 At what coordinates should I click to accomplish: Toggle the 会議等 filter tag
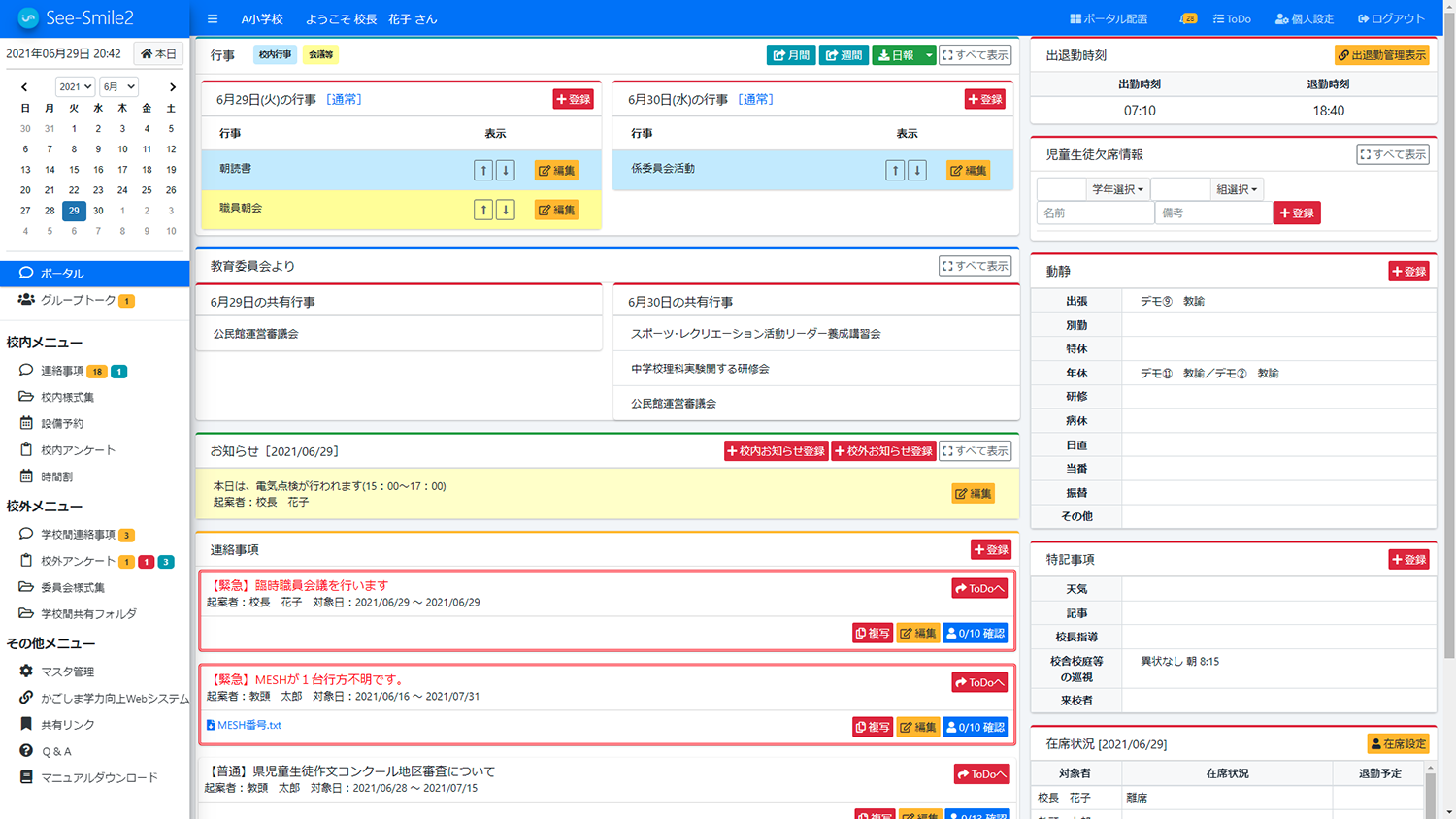[x=320, y=55]
